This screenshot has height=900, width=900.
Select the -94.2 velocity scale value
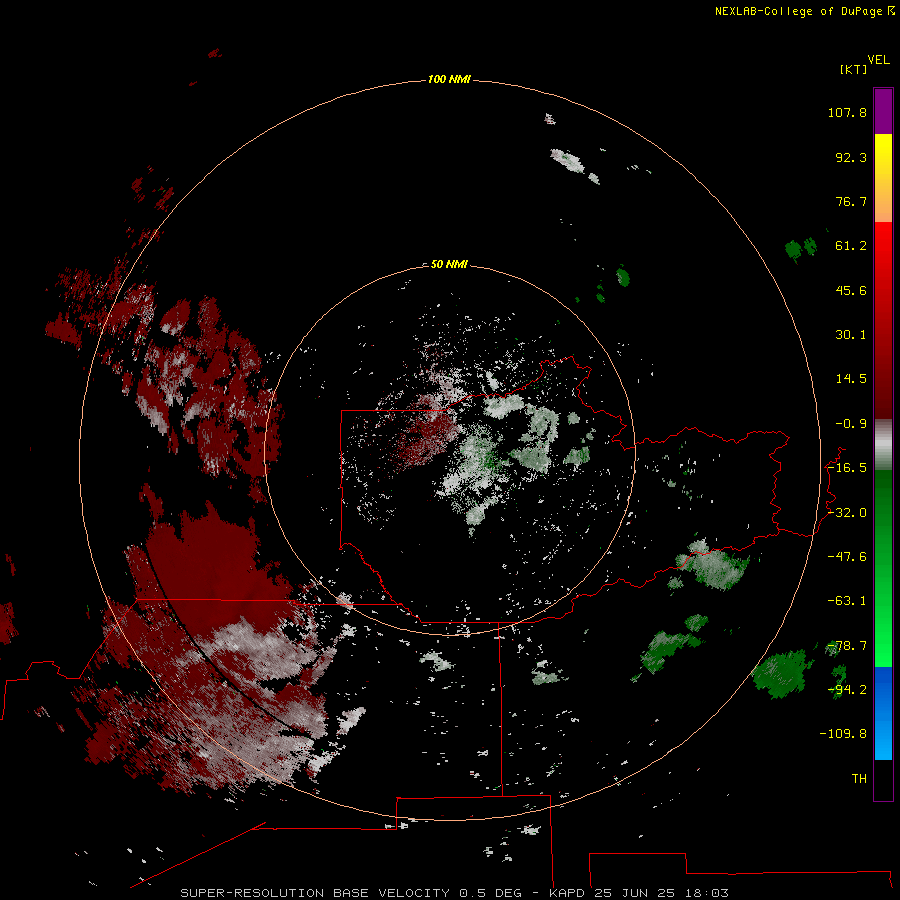pos(847,690)
